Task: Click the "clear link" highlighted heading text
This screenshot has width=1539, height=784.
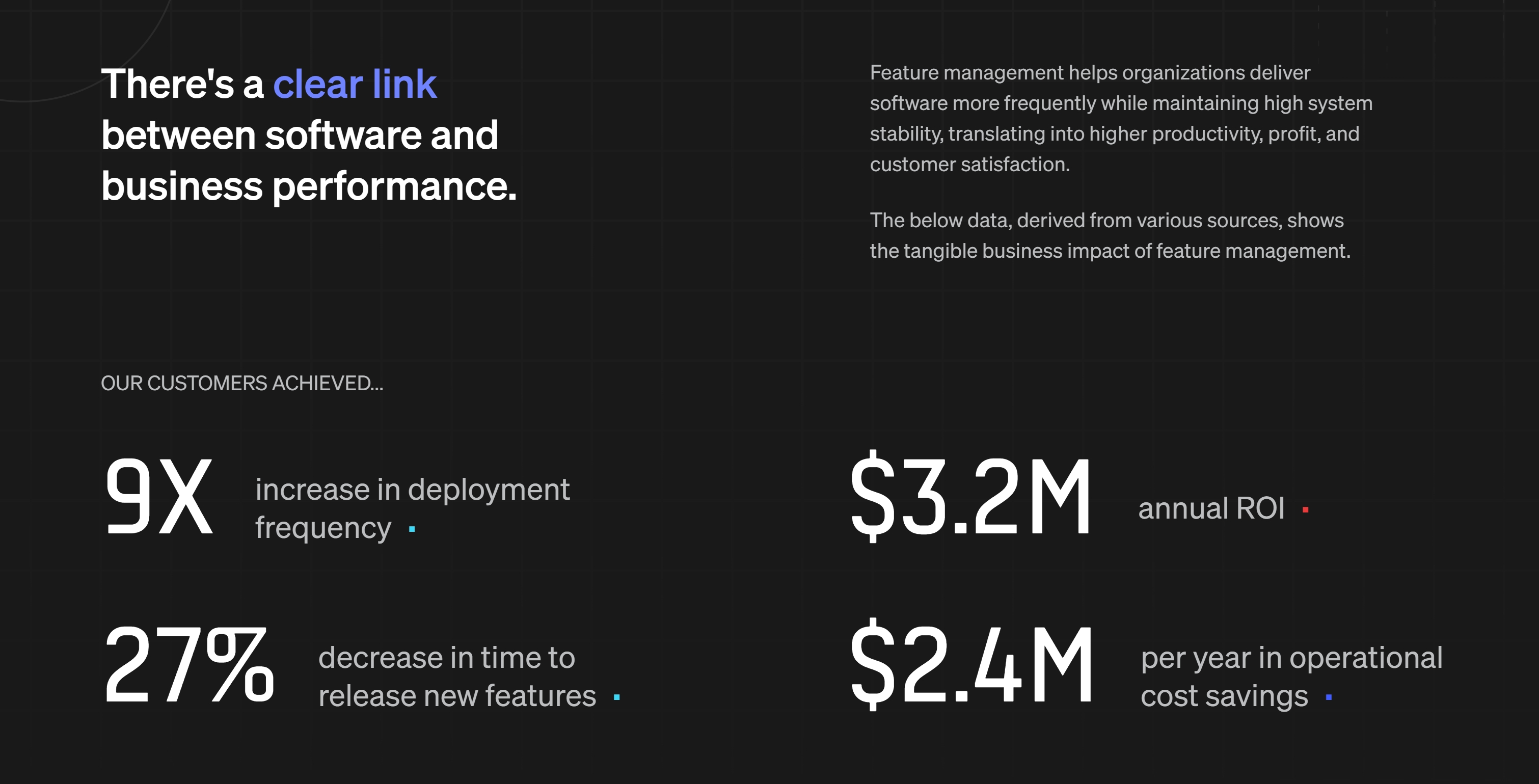Action: (355, 84)
